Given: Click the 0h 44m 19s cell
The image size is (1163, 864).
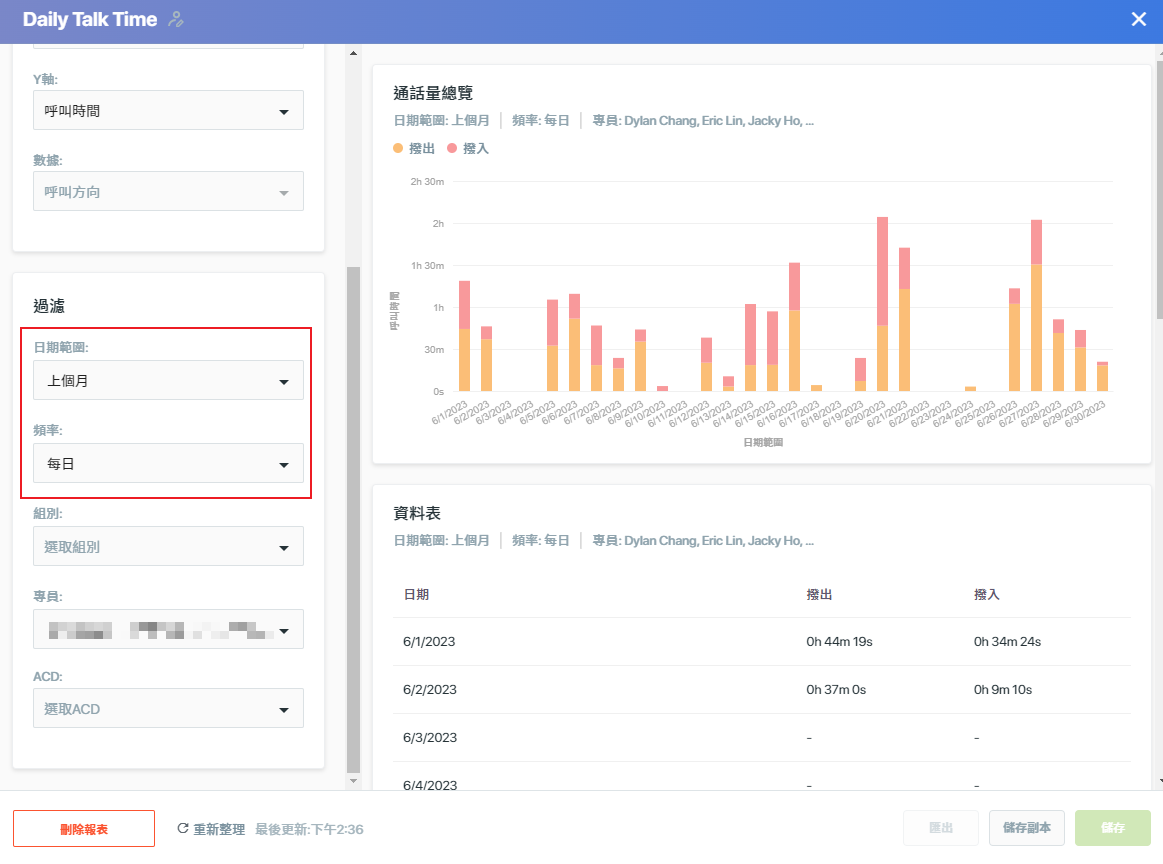Looking at the screenshot, I should (x=839, y=642).
